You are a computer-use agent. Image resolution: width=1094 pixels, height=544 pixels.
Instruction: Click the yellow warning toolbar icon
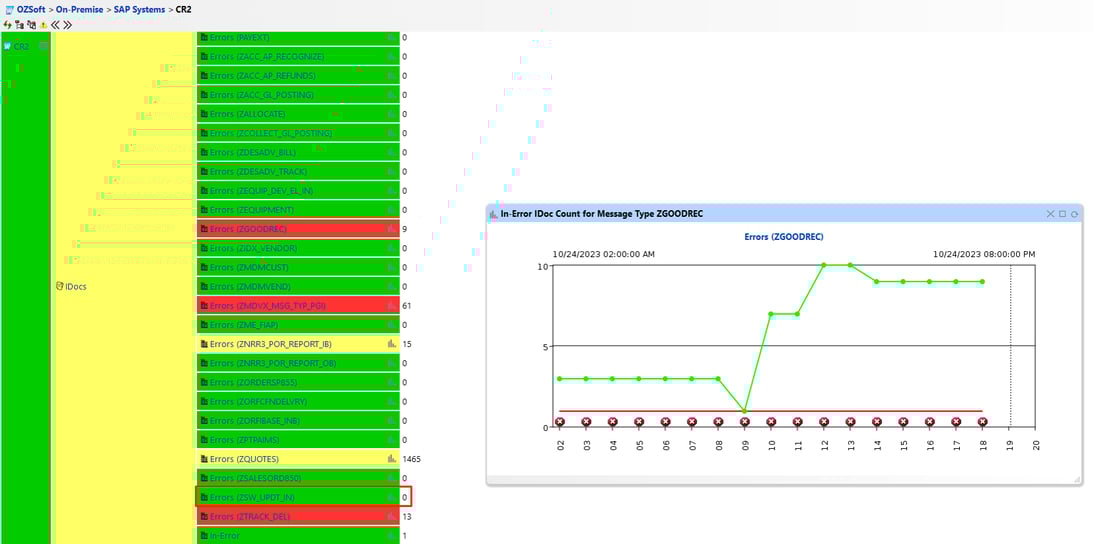click(43, 24)
